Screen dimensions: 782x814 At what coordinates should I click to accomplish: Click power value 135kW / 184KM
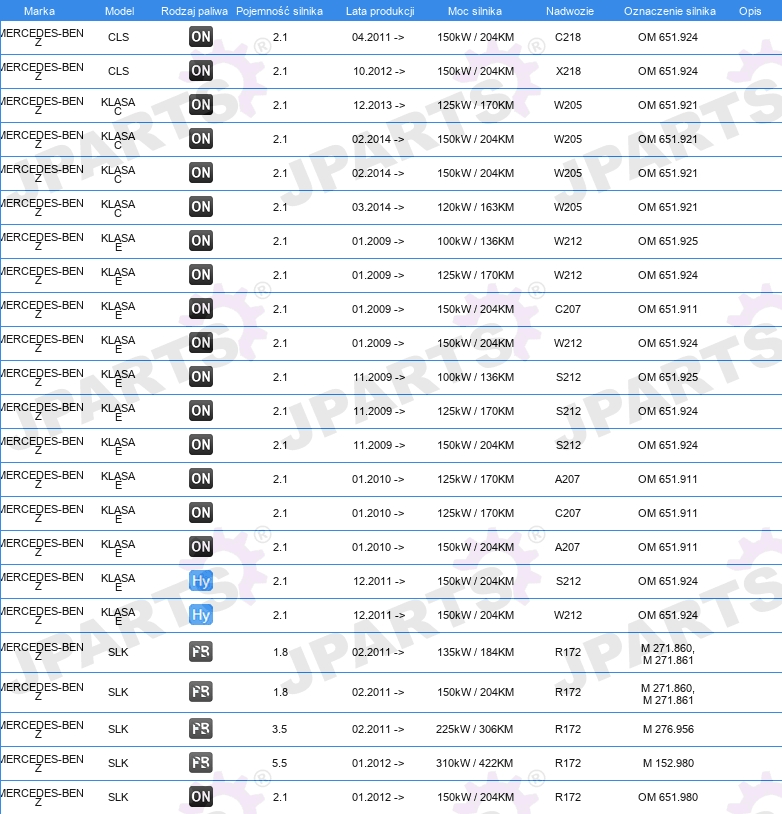(475, 652)
